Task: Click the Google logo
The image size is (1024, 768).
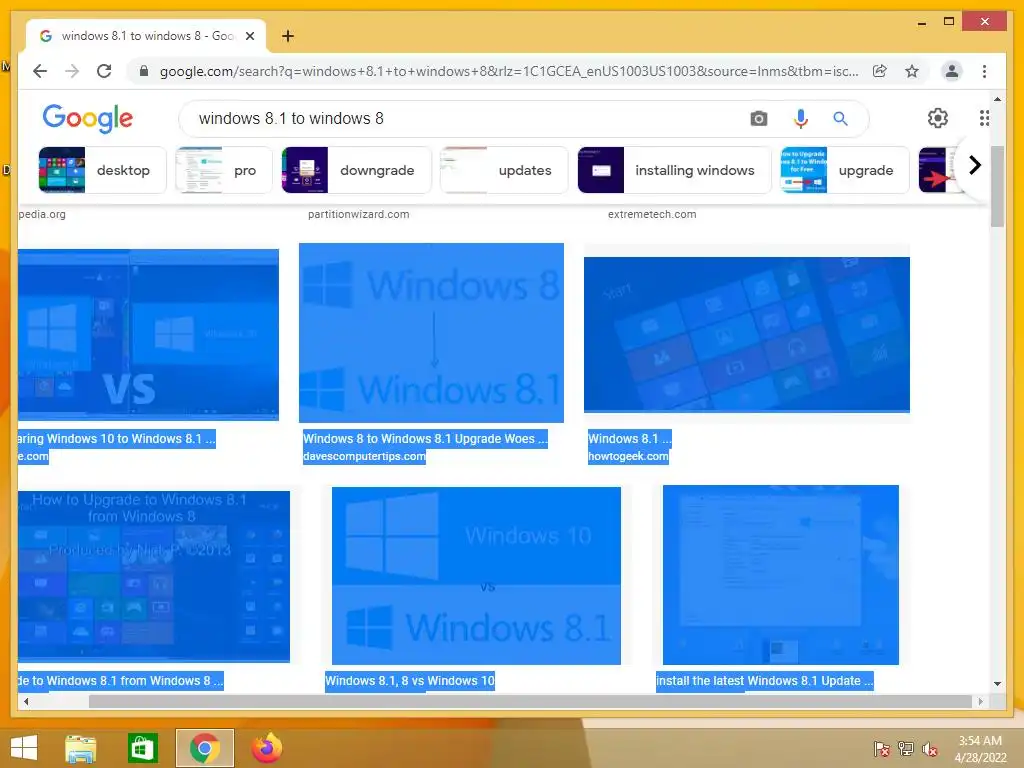Action: pos(88,118)
